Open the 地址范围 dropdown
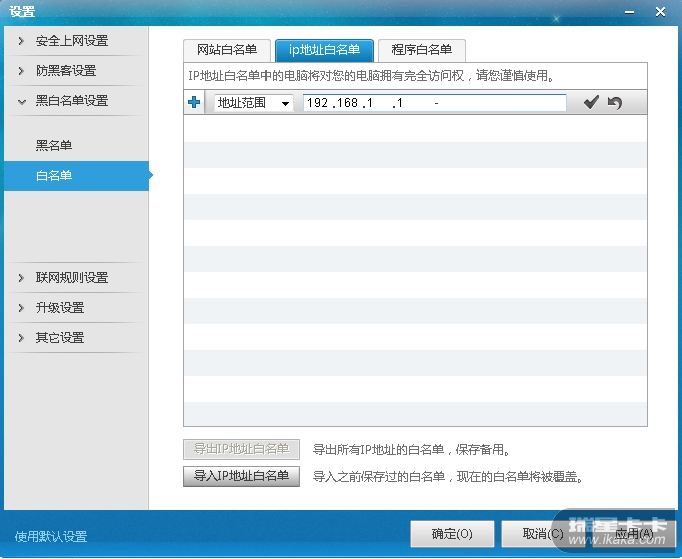Image resolution: width=682 pixels, height=559 pixels. (254, 103)
